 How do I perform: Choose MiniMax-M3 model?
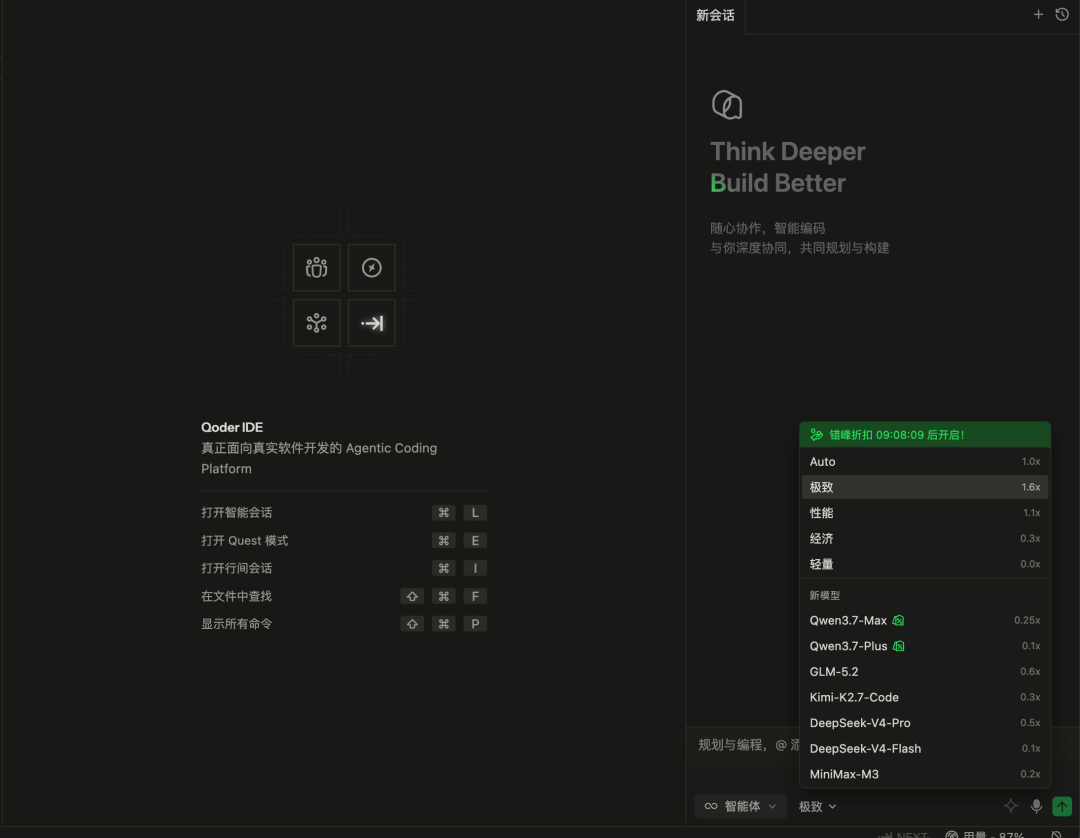pyautogui.click(x=924, y=774)
